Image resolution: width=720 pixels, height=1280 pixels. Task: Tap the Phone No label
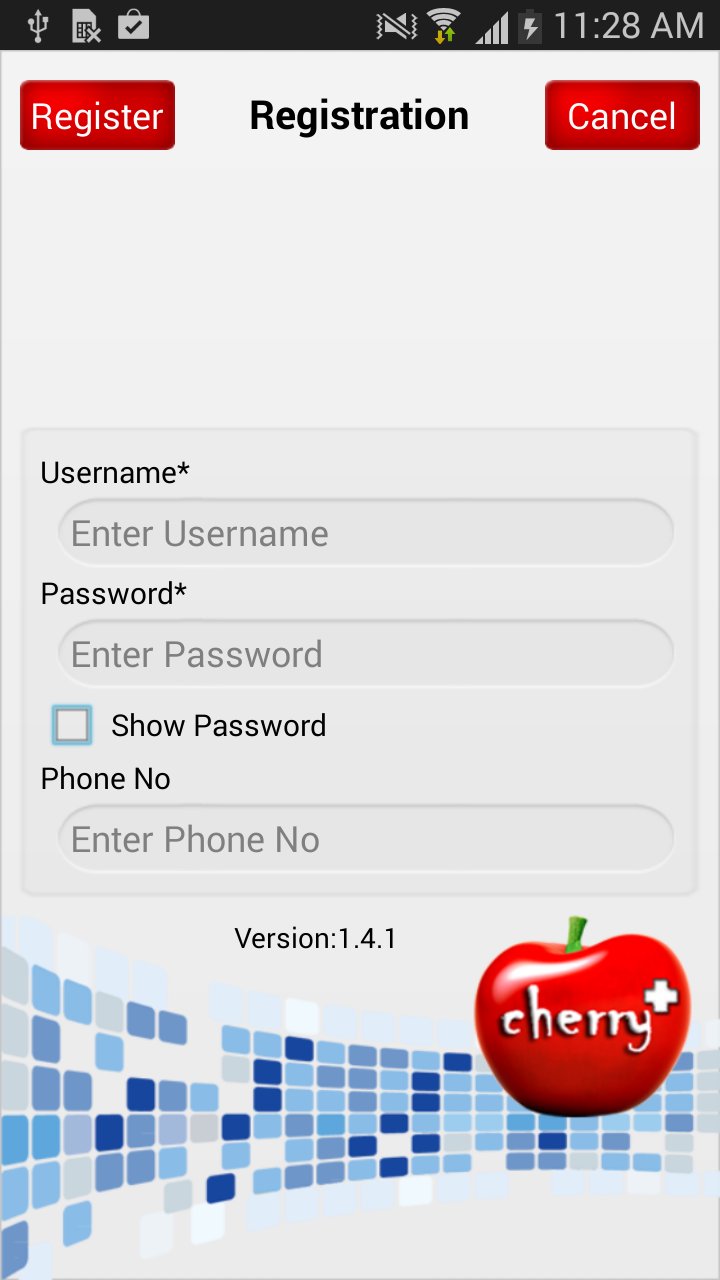[x=105, y=778]
